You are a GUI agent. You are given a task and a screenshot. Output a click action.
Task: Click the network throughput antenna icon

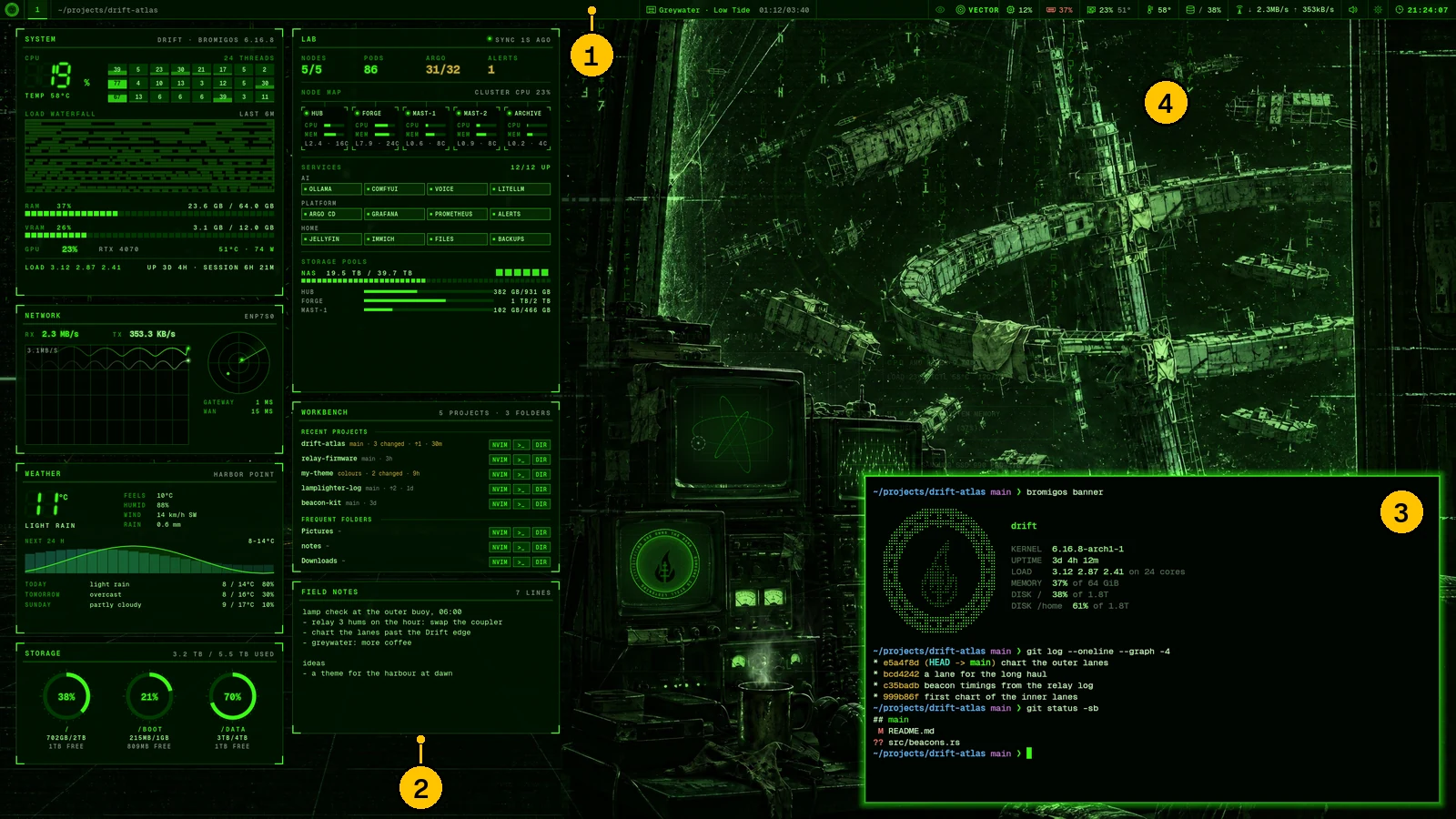pyautogui.click(x=1239, y=10)
